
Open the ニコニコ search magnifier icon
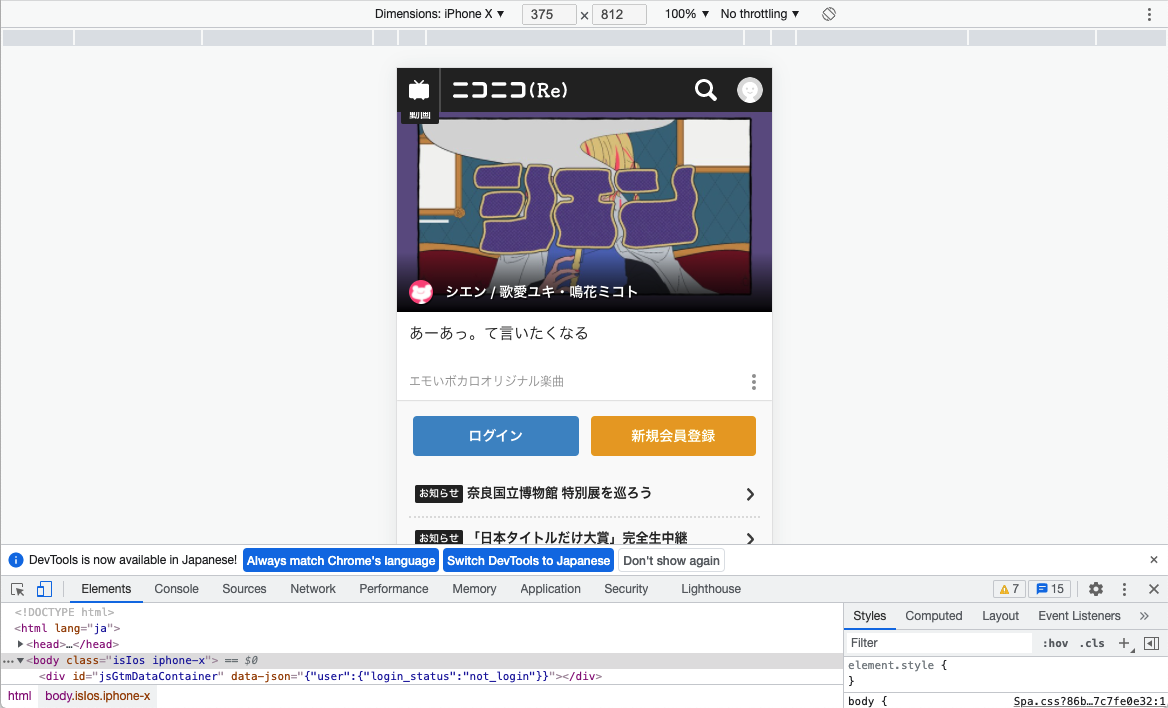coord(706,90)
